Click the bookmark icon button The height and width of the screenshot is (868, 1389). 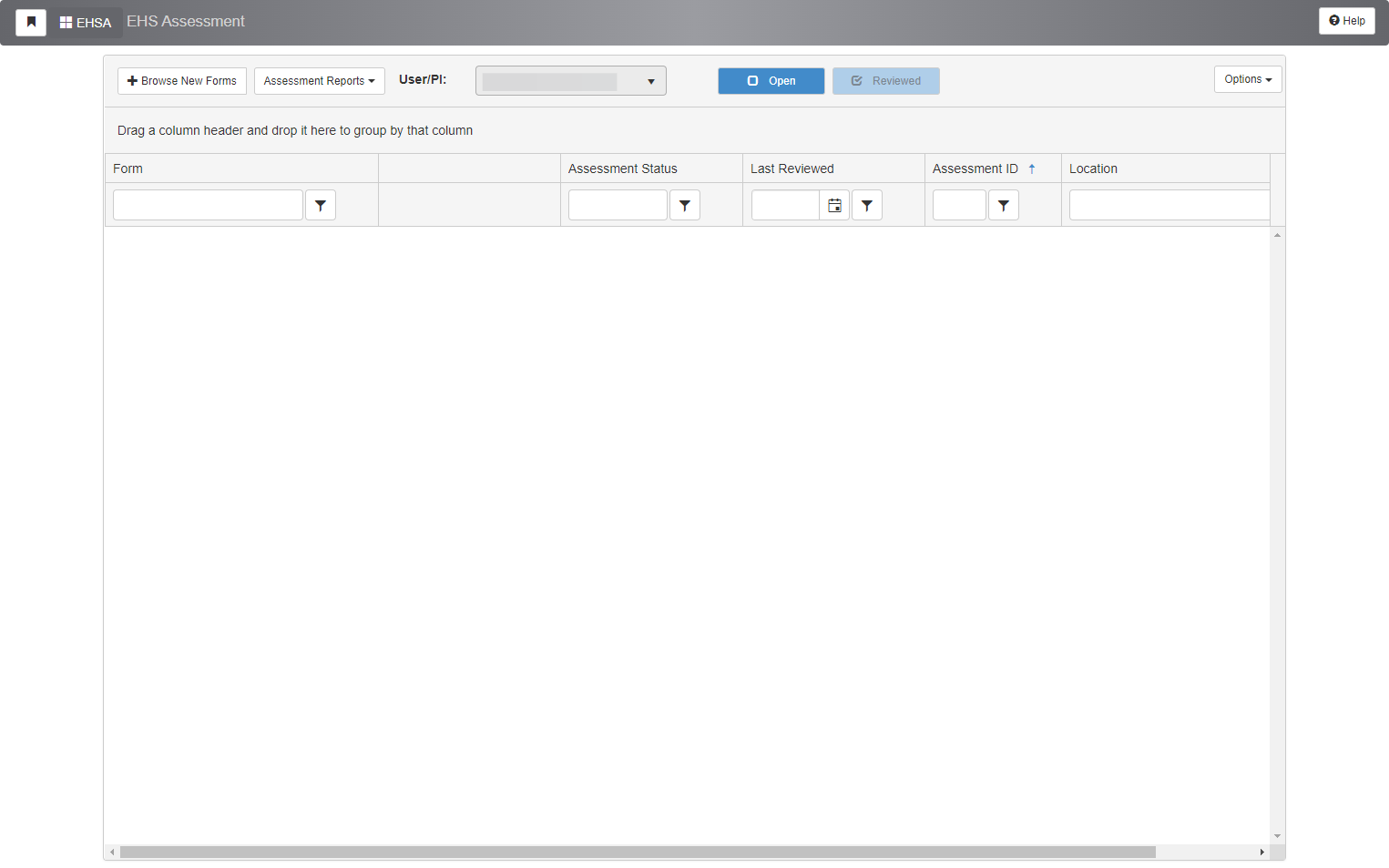pyautogui.click(x=31, y=22)
